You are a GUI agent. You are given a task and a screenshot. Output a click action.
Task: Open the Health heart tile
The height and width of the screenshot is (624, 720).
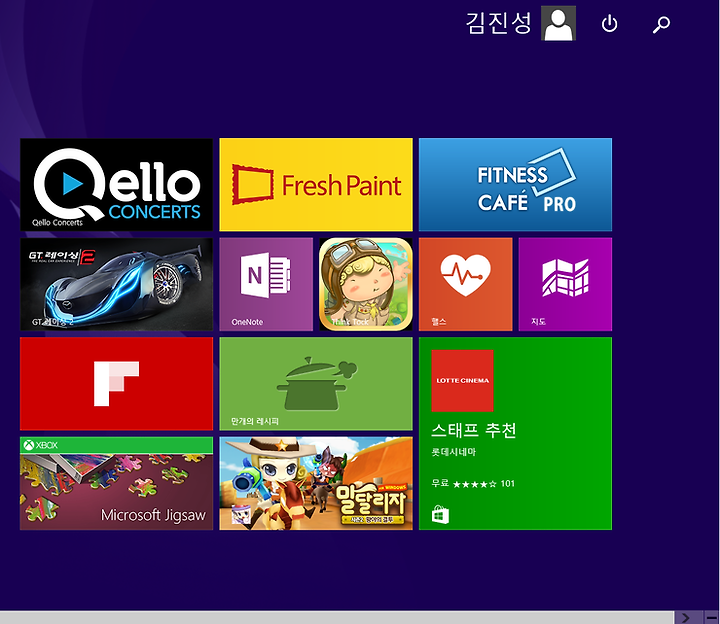466,284
